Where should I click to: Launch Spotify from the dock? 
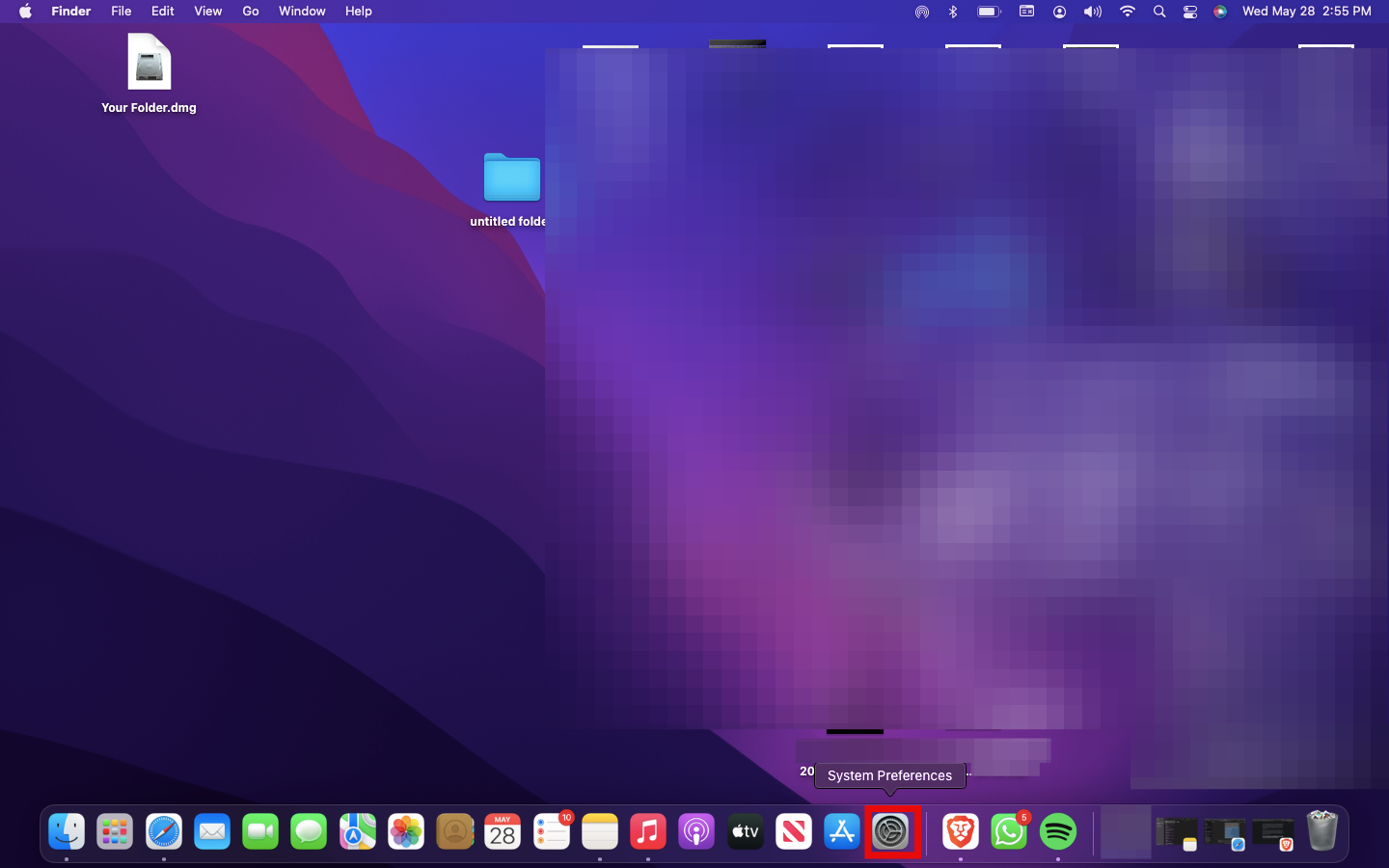pyautogui.click(x=1058, y=831)
